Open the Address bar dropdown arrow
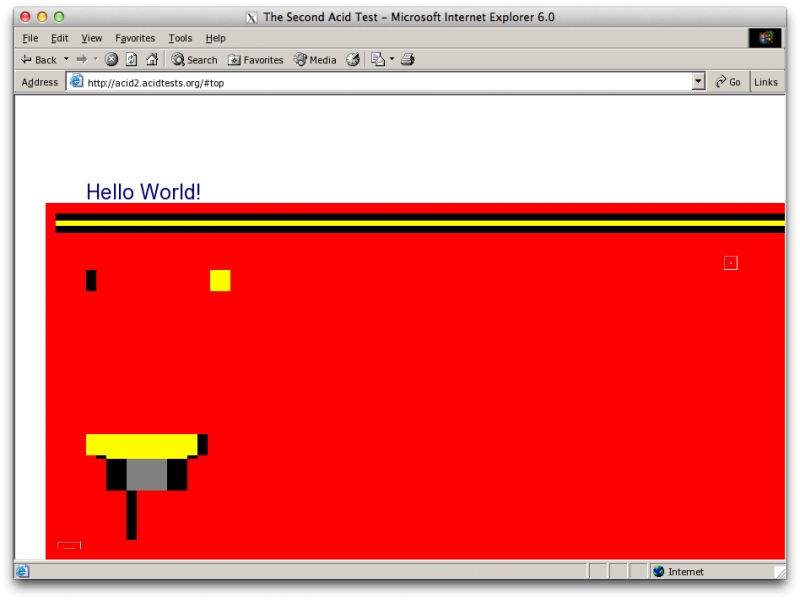The image size is (800, 600). (698, 82)
